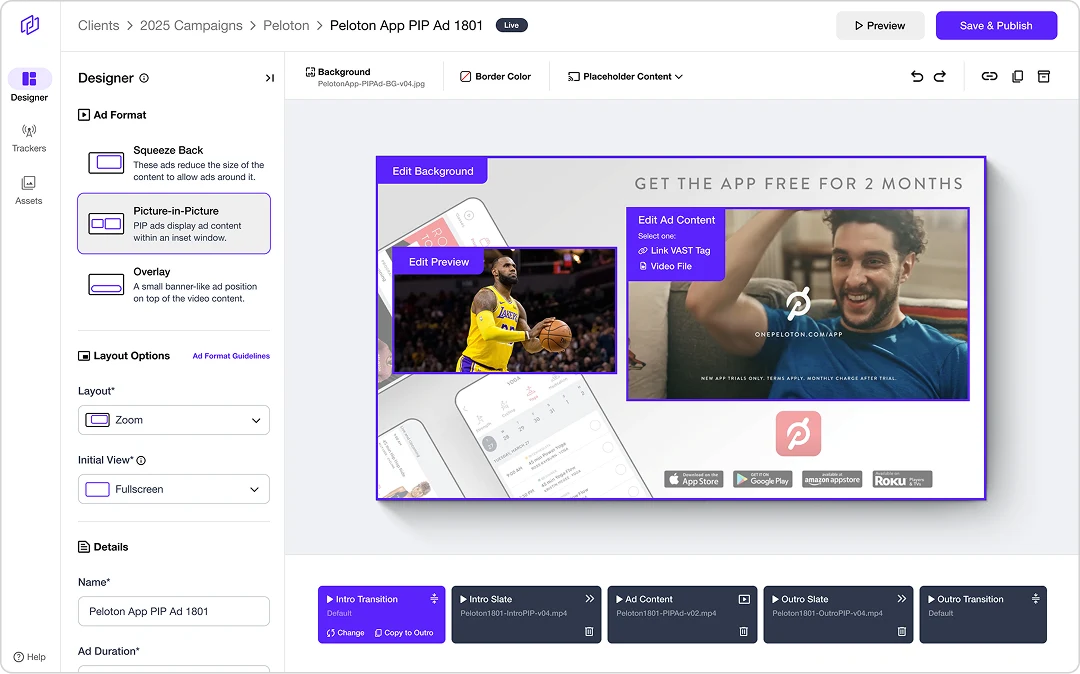1080x674 pixels.
Task: Click the 'Peloton1801-IntroPIP-v04.mp4' file name
Action: click(514, 613)
